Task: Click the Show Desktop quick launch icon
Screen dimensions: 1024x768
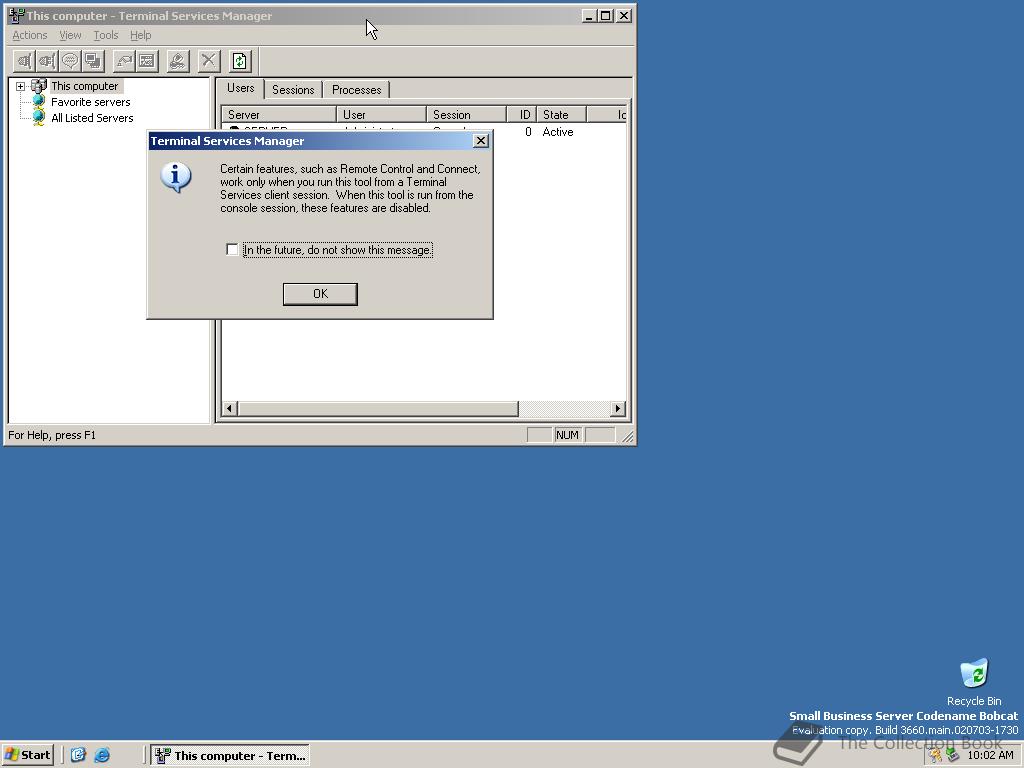Action: [78, 756]
